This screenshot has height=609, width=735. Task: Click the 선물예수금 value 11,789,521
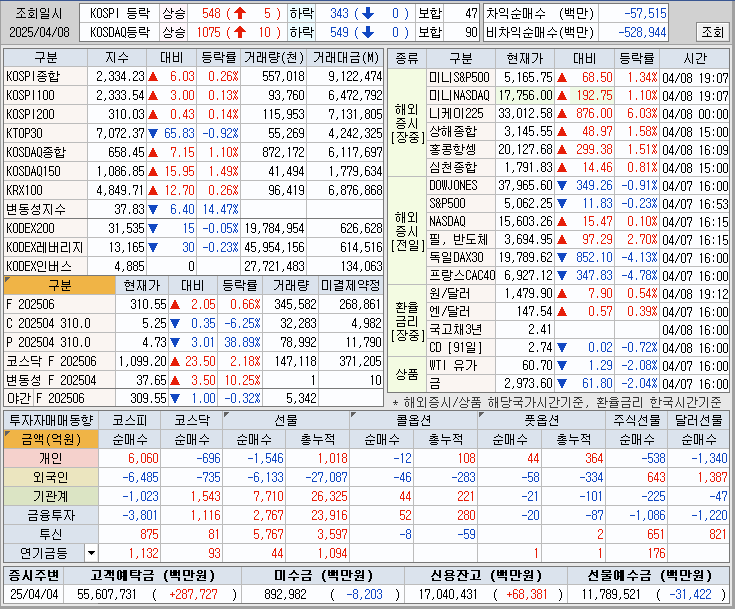coord(611,594)
